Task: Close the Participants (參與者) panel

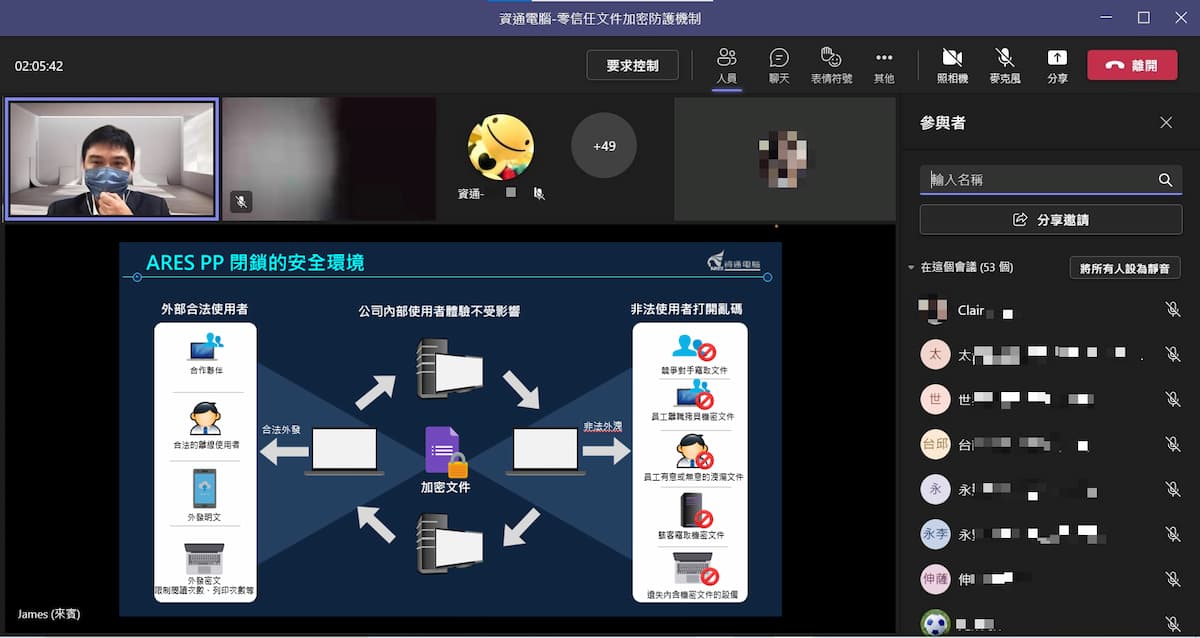Action: (1166, 123)
